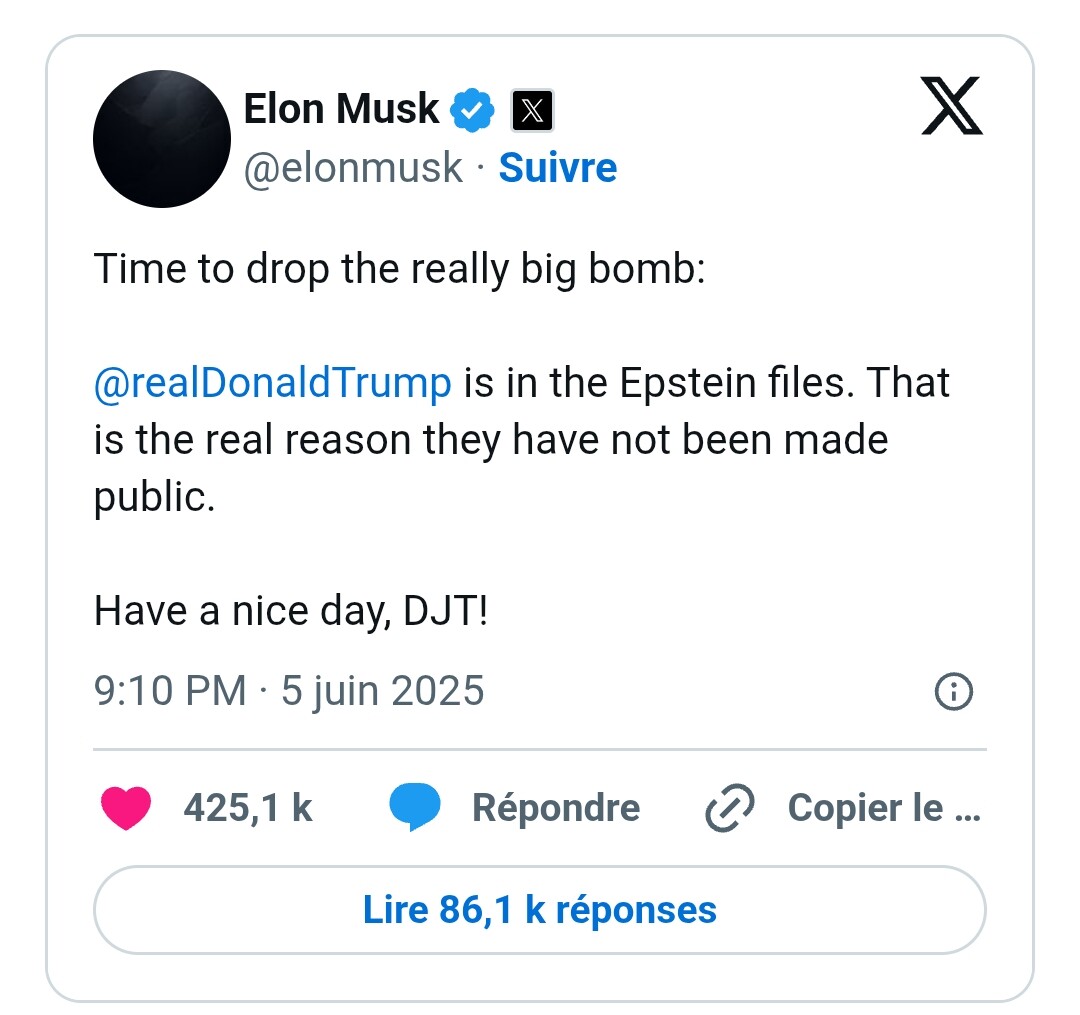Viewport: 1080px width, 1015px height.
Task: Click the small X affiliation badge
Action: [x=532, y=110]
